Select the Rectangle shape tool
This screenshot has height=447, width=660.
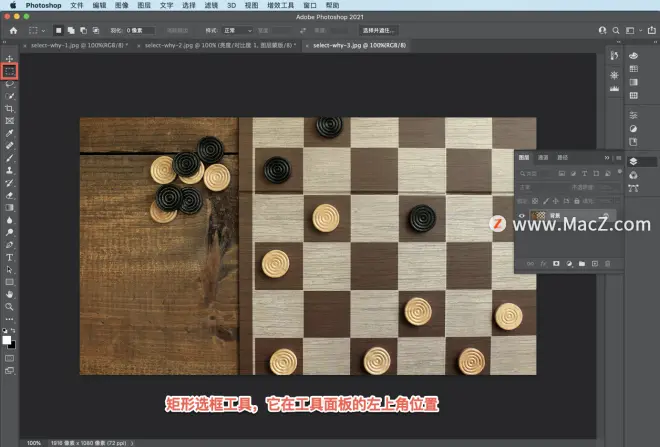click(x=9, y=282)
